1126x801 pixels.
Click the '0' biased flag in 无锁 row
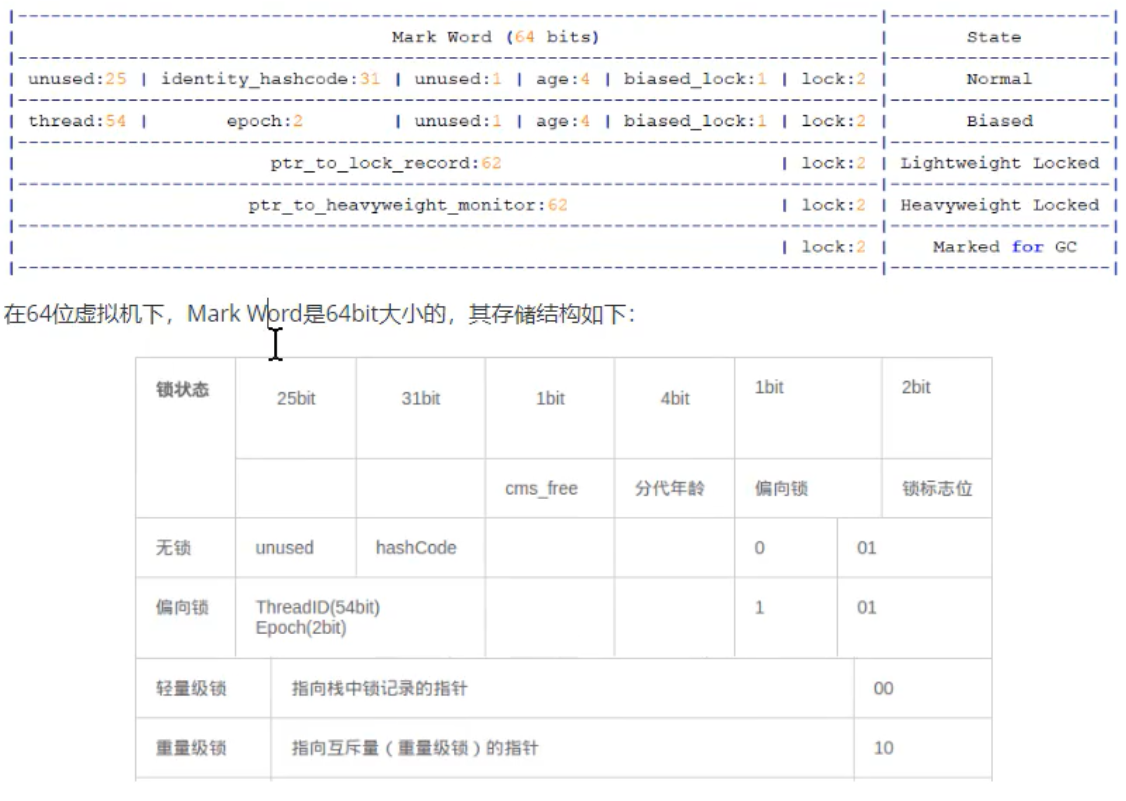759,547
